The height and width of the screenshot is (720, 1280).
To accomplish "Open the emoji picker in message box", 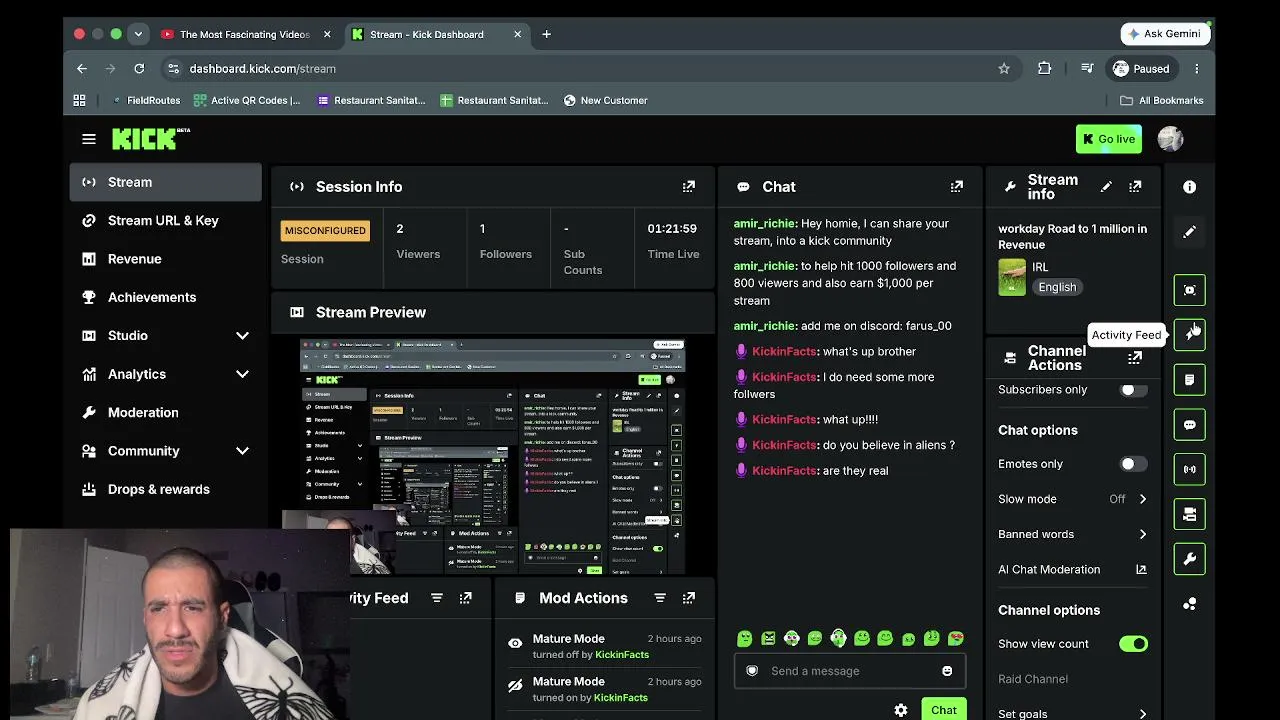I will tap(947, 671).
